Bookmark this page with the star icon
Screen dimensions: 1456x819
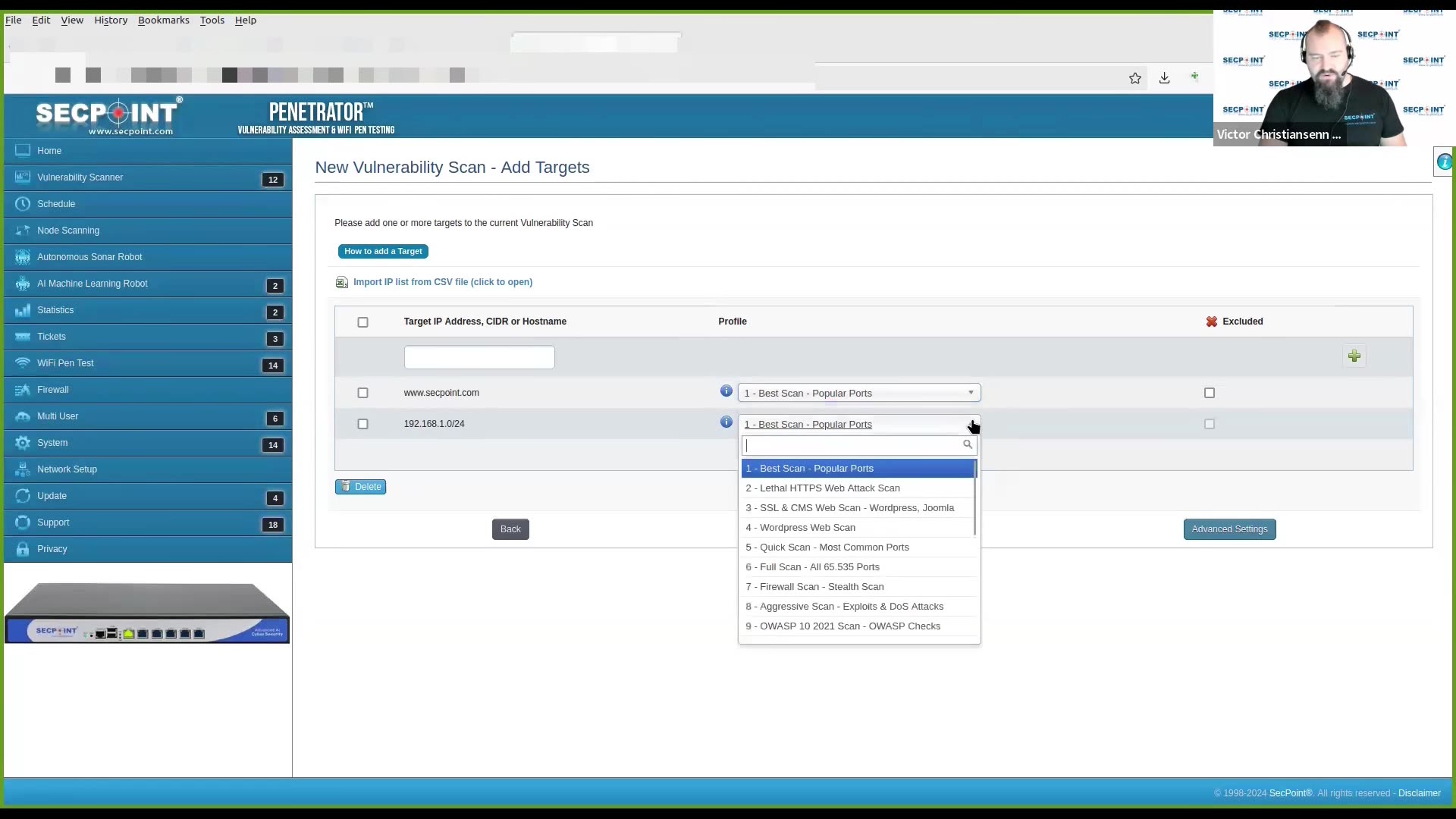coord(1135,78)
